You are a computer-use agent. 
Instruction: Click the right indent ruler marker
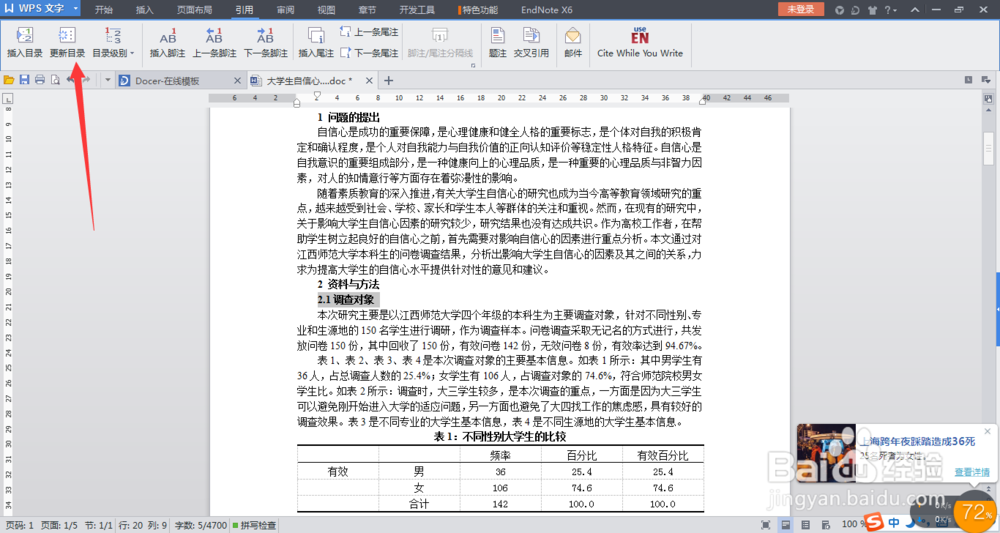704,101
